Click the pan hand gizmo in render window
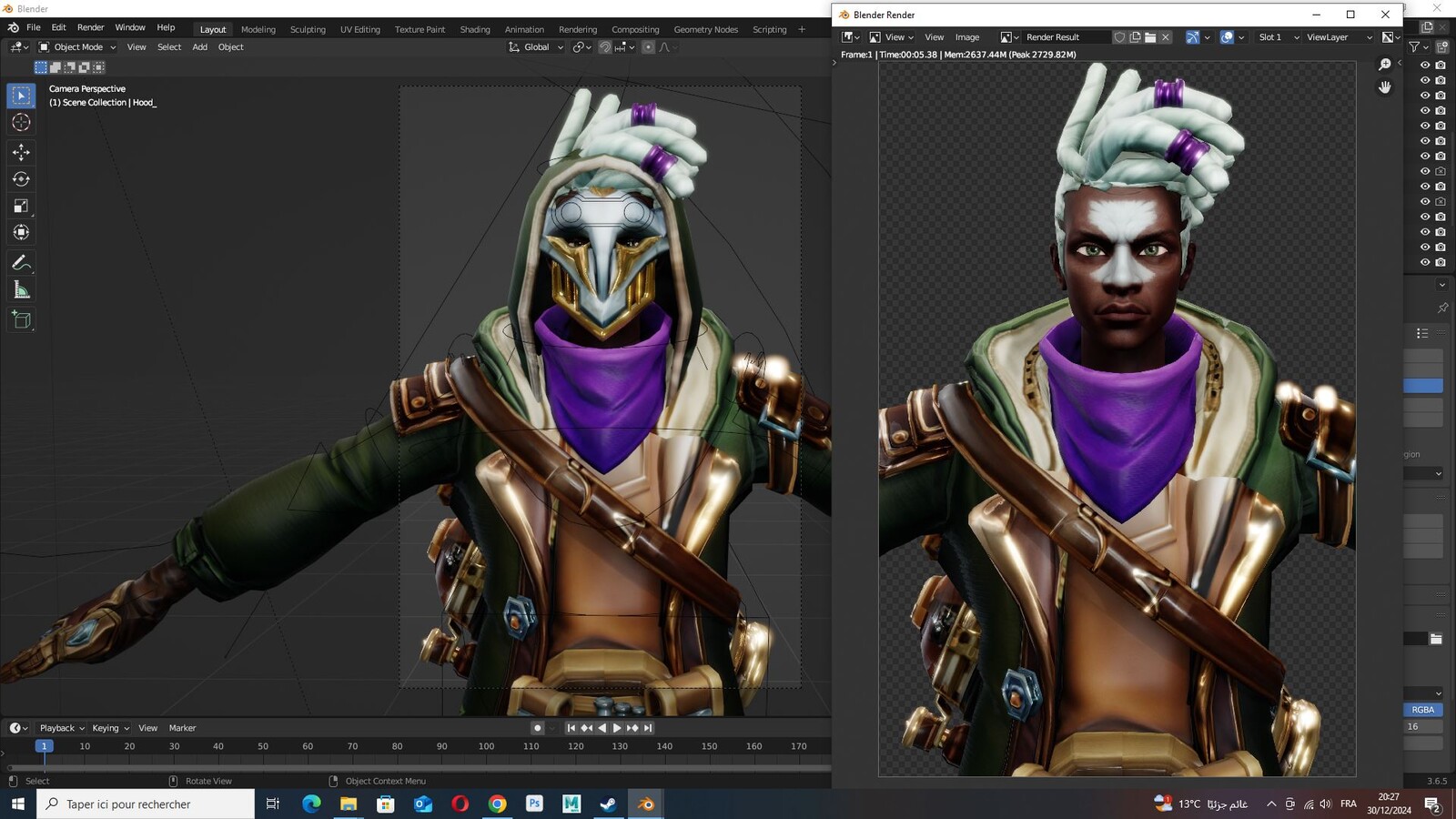Image resolution: width=1456 pixels, height=819 pixels. (x=1385, y=87)
